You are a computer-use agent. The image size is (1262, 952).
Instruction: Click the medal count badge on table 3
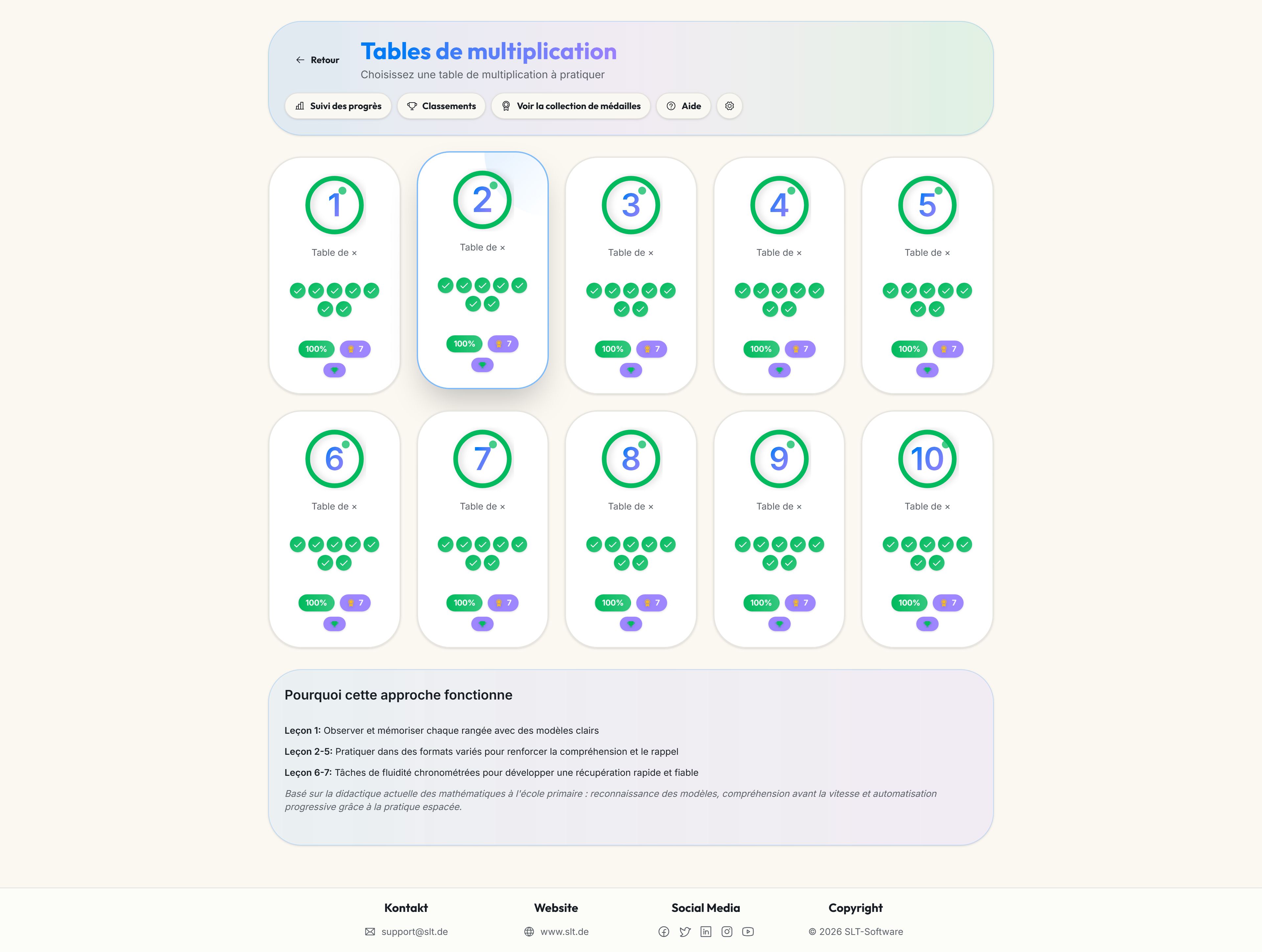pyautogui.click(x=651, y=349)
